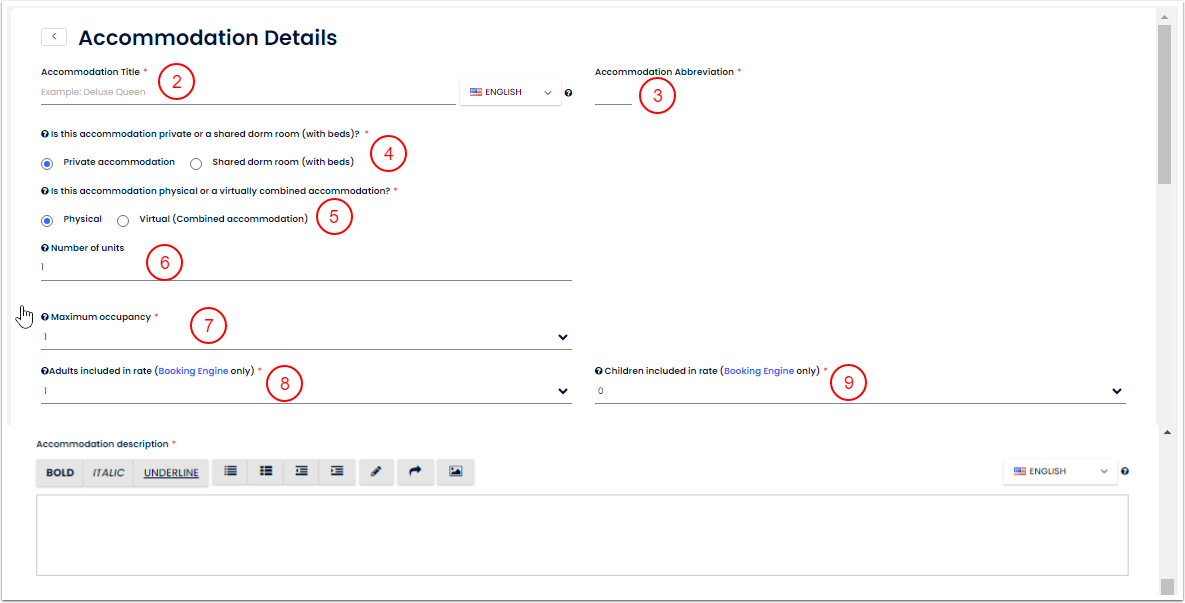1185x603 pixels.
Task: Expand the Maximum occupancy dropdown
Action: click(x=306, y=337)
